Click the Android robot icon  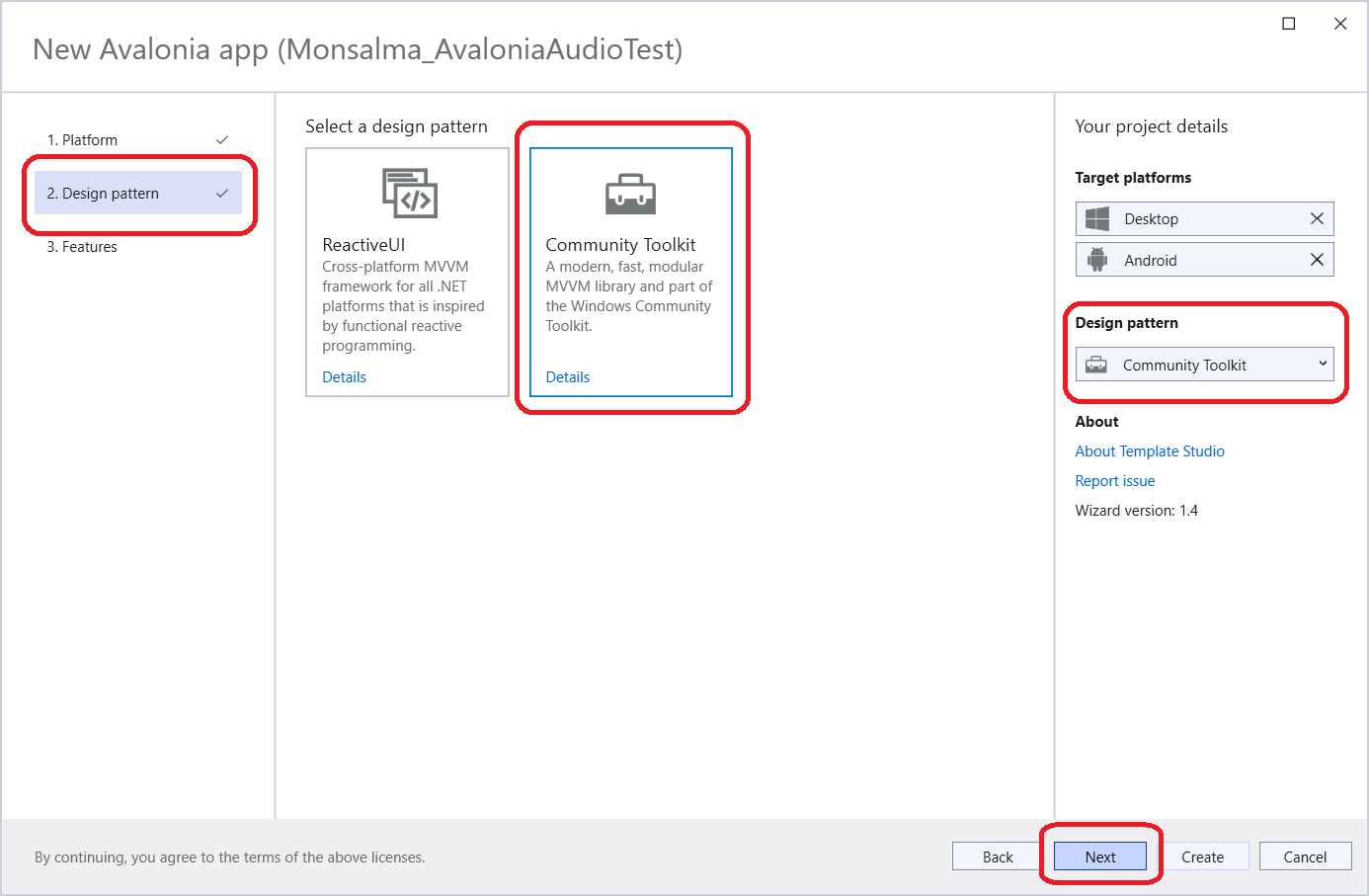pyautogui.click(x=1096, y=260)
